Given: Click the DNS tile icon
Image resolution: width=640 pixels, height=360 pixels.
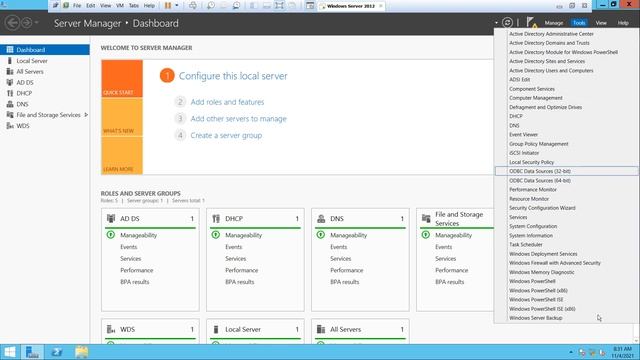Looking at the screenshot, I should [x=321, y=219].
